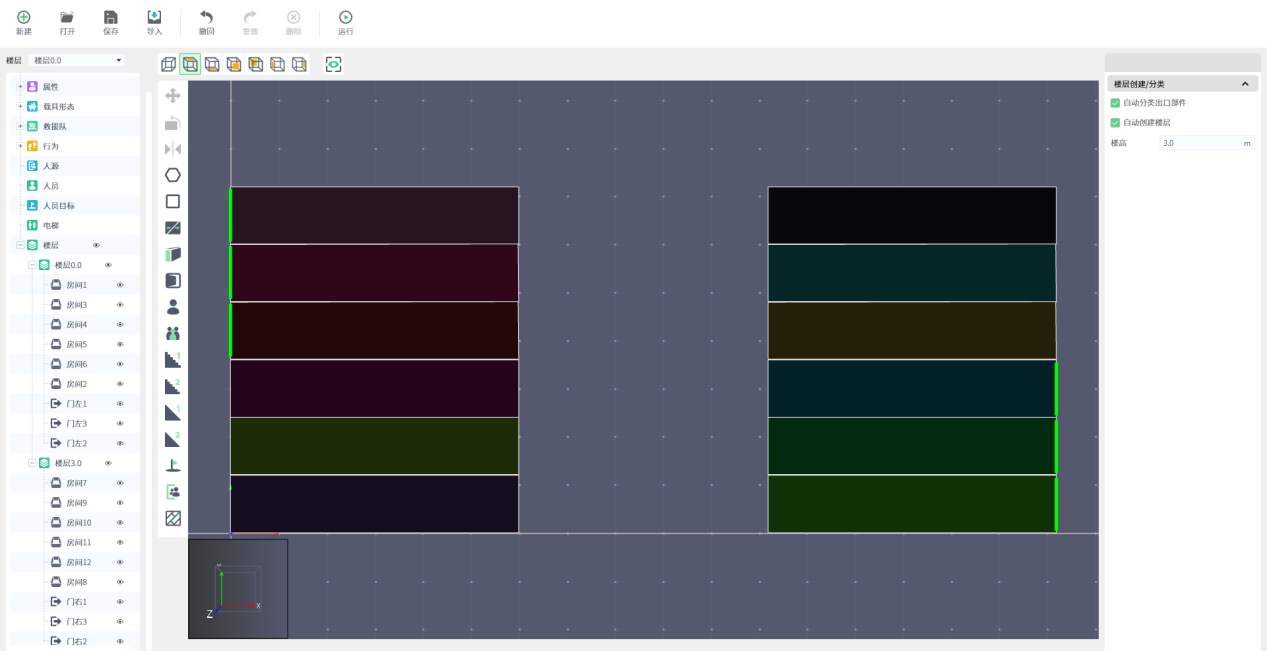Screen dimensions: 1267x651
Task: Select 人员目标 in the tree
Action: click(x=58, y=206)
